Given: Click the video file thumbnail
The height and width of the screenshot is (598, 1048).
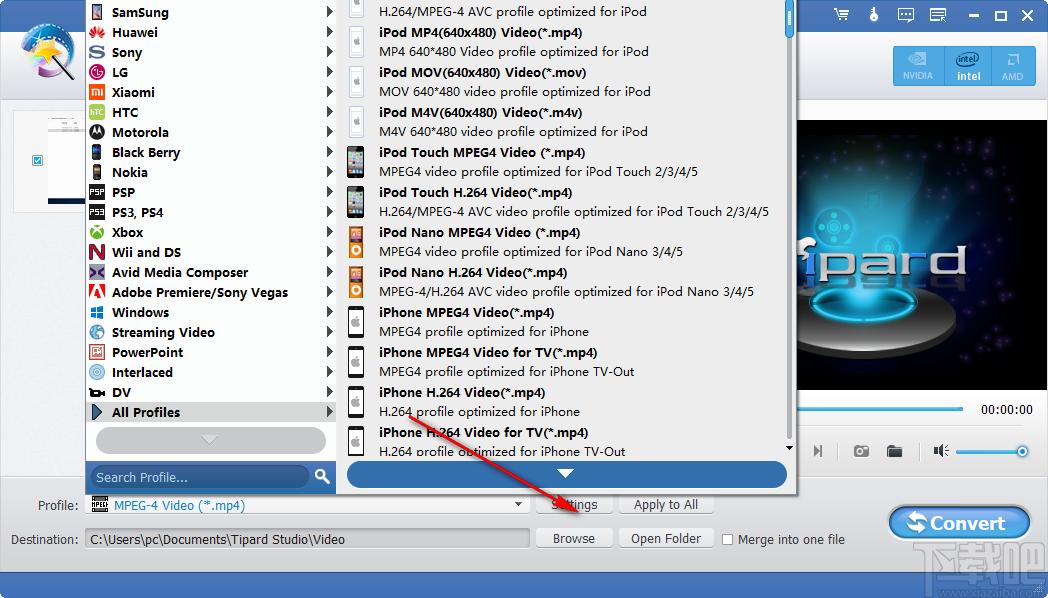Looking at the screenshot, I should pyautogui.click(x=66, y=159).
